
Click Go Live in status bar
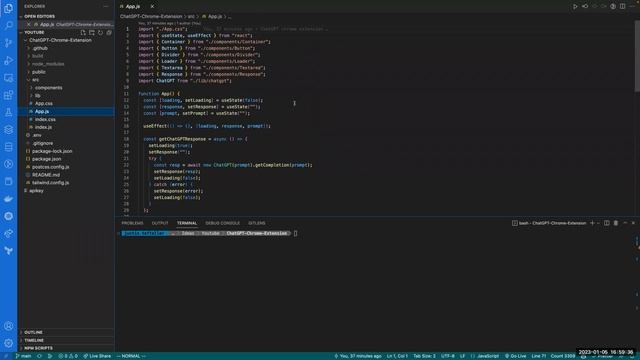click(x=516, y=356)
